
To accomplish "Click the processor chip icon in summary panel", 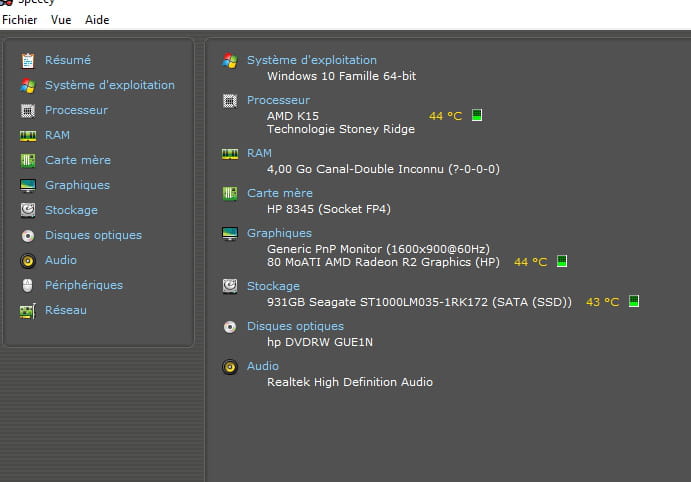I will pyautogui.click(x=230, y=101).
